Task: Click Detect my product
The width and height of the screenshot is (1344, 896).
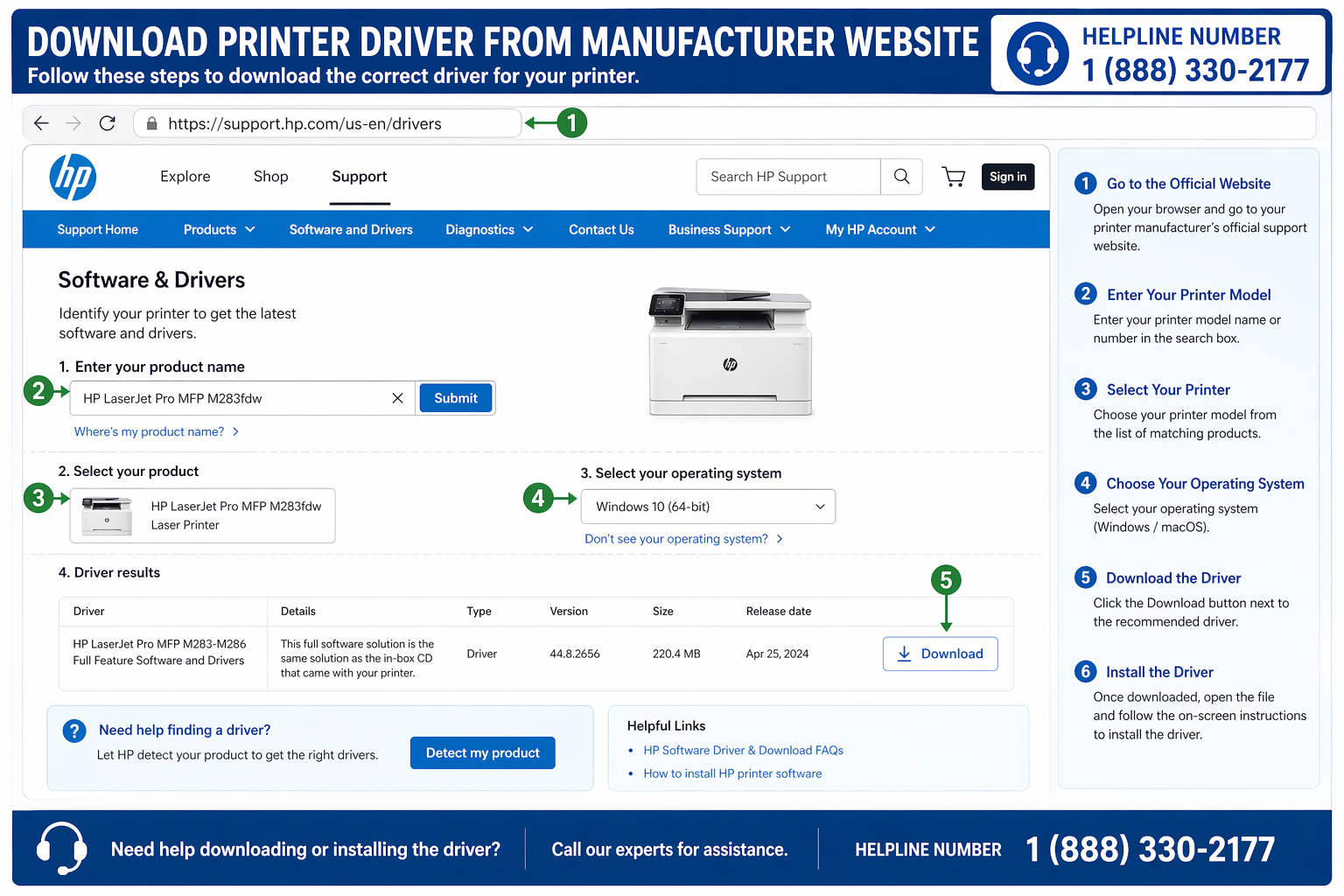Action: coord(482,752)
